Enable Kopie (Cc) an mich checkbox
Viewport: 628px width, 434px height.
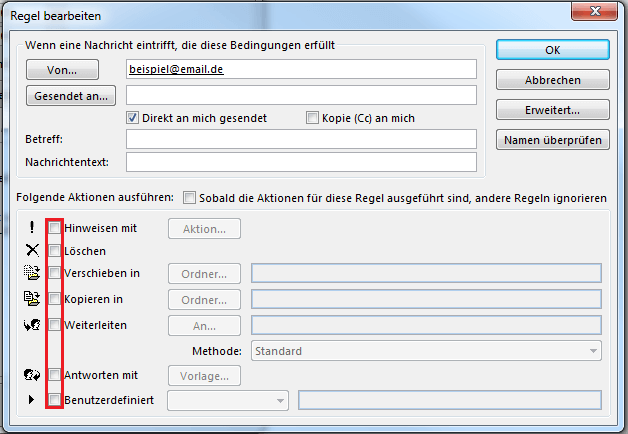[x=312, y=118]
